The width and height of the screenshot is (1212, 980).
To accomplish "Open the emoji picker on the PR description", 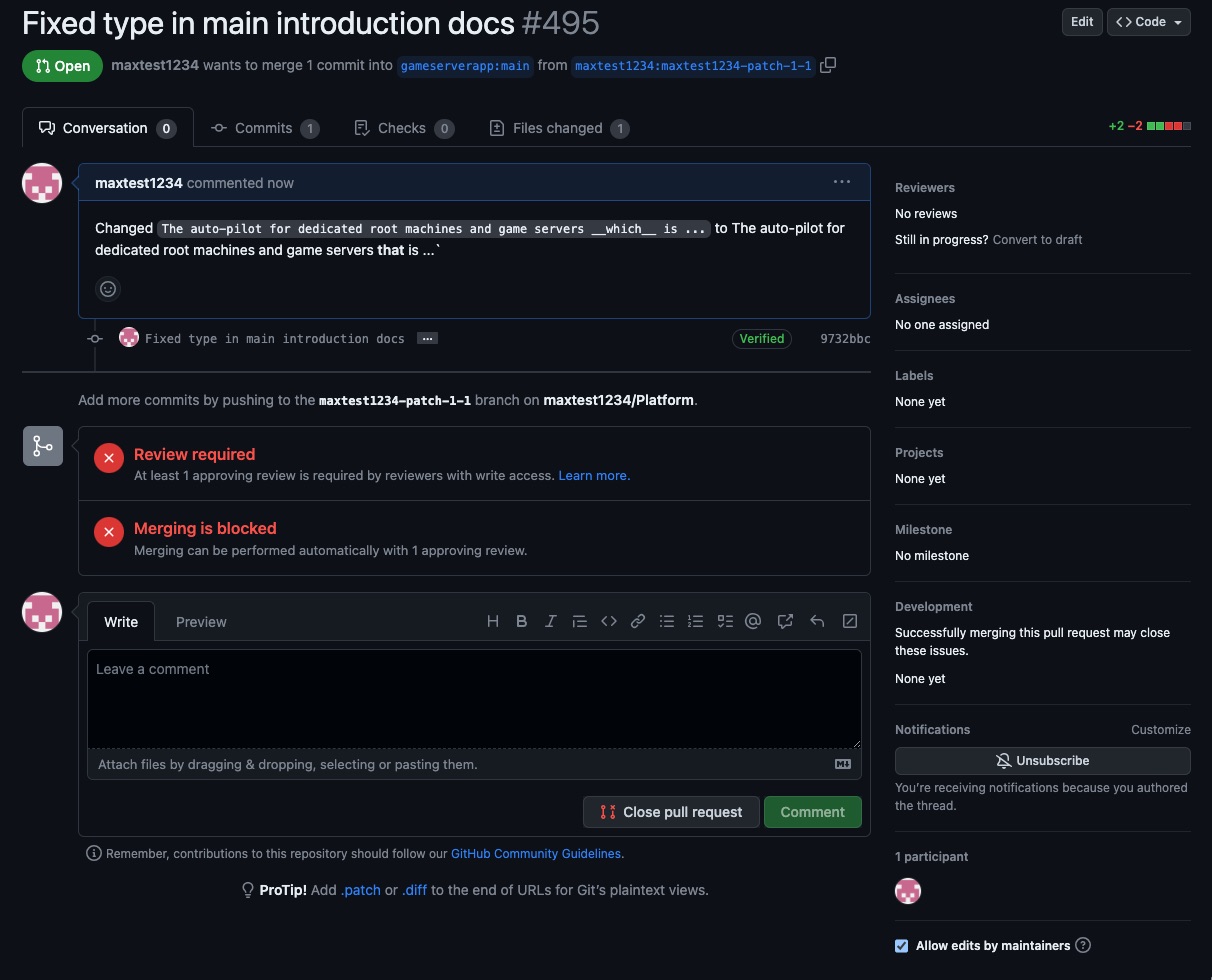I will click(x=108, y=289).
